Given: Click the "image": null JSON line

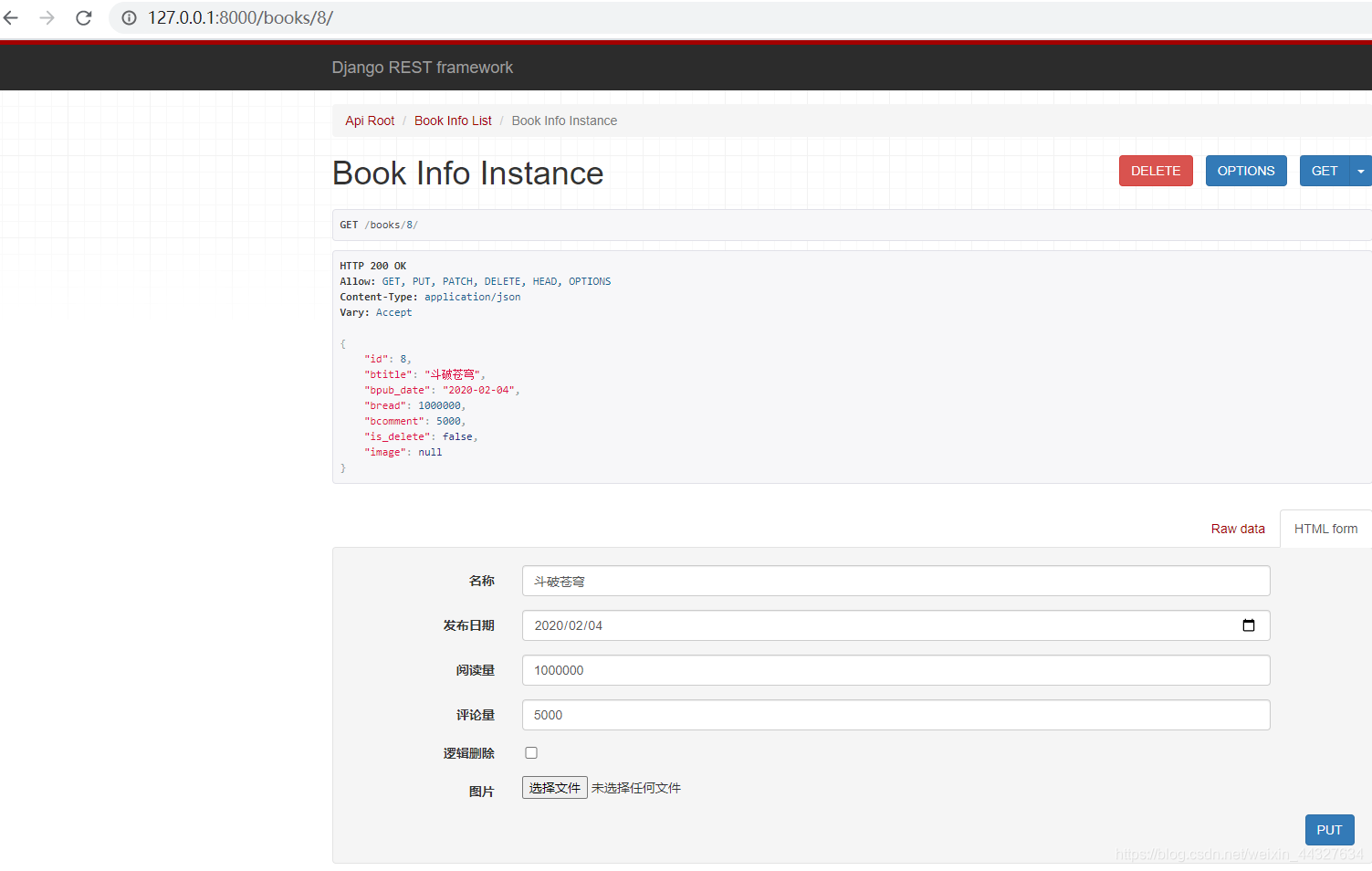Looking at the screenshot, I should (403, 452).
